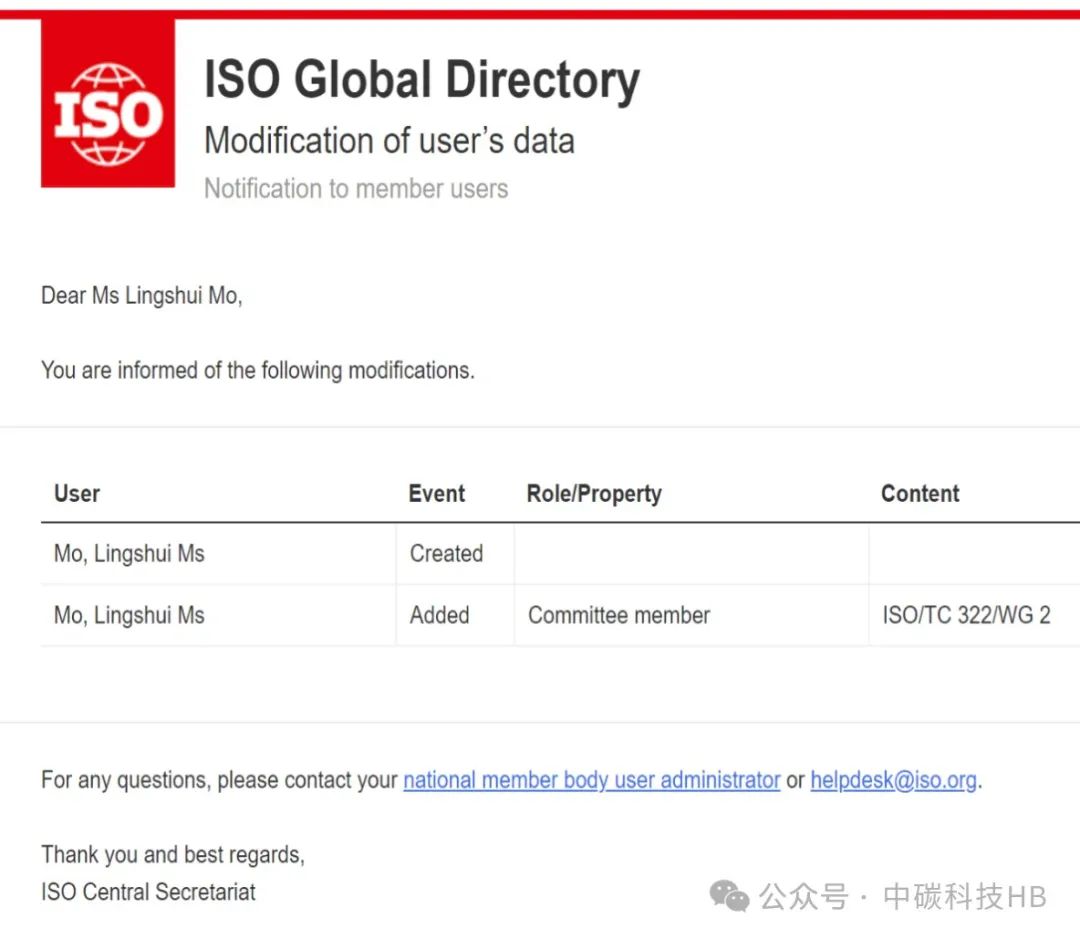Click the informed of following modifications sentence
1080x939 pixels.
258,371
